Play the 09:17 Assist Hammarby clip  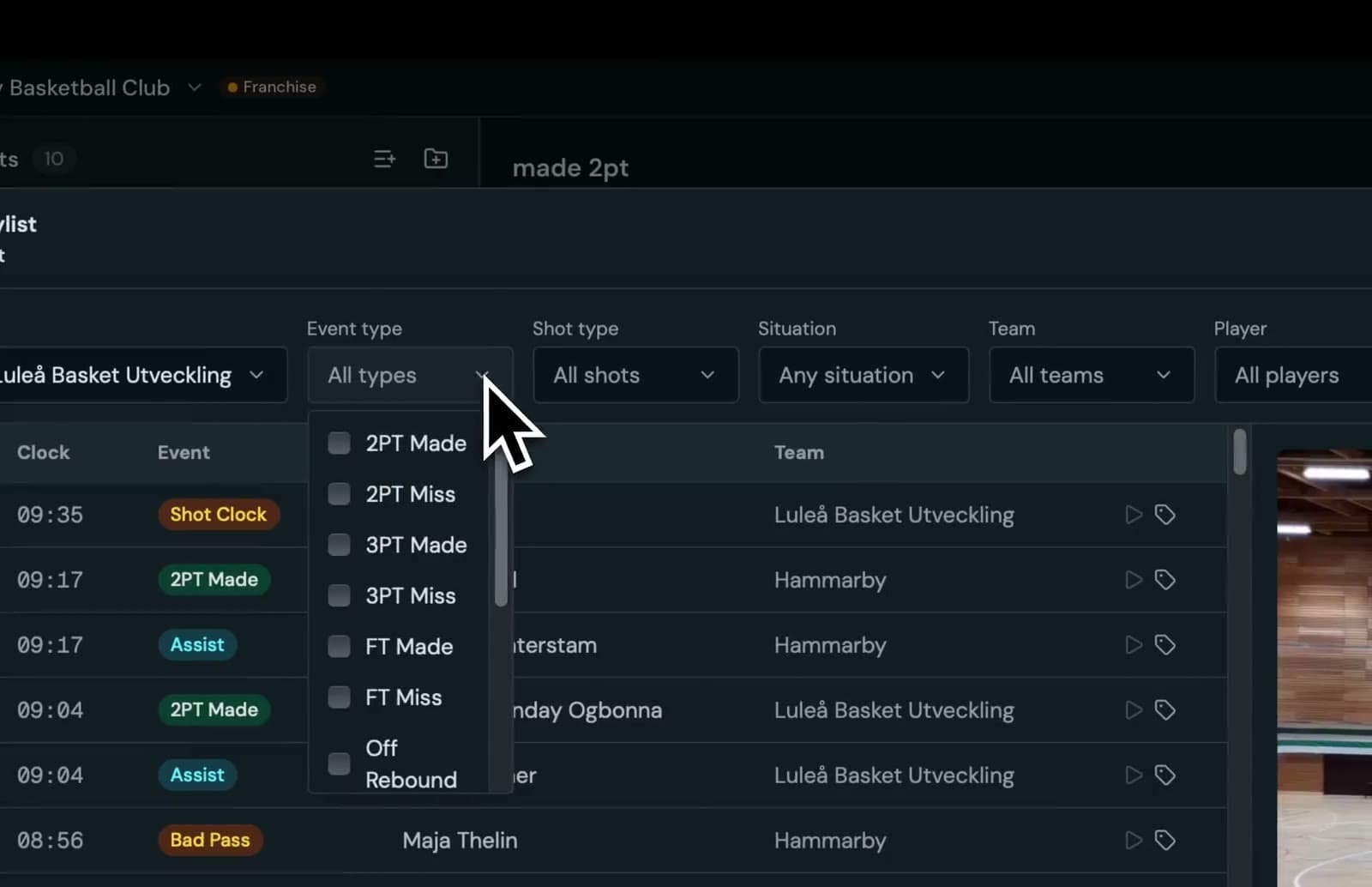click(1134, 645)
